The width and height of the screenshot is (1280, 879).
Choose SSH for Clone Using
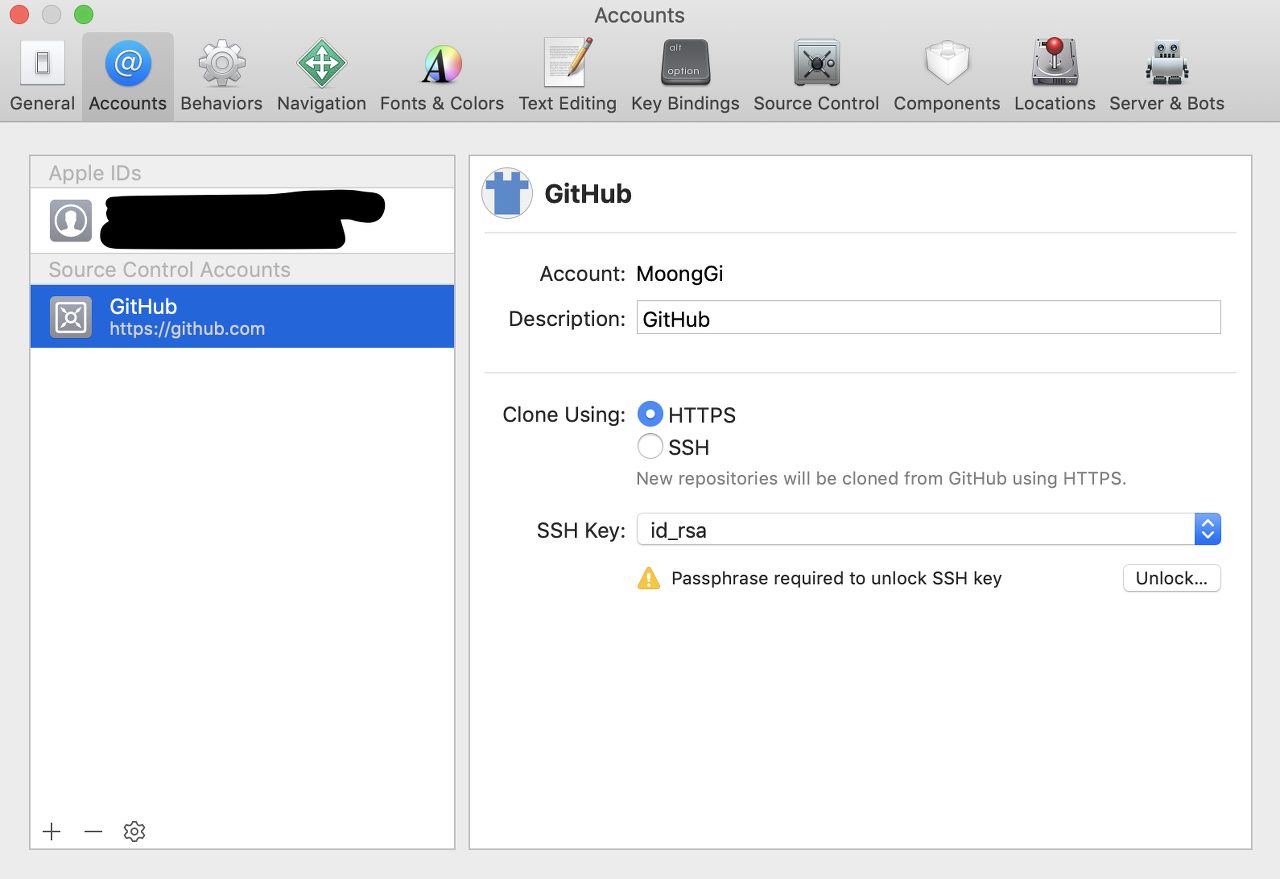pos(650,446)
